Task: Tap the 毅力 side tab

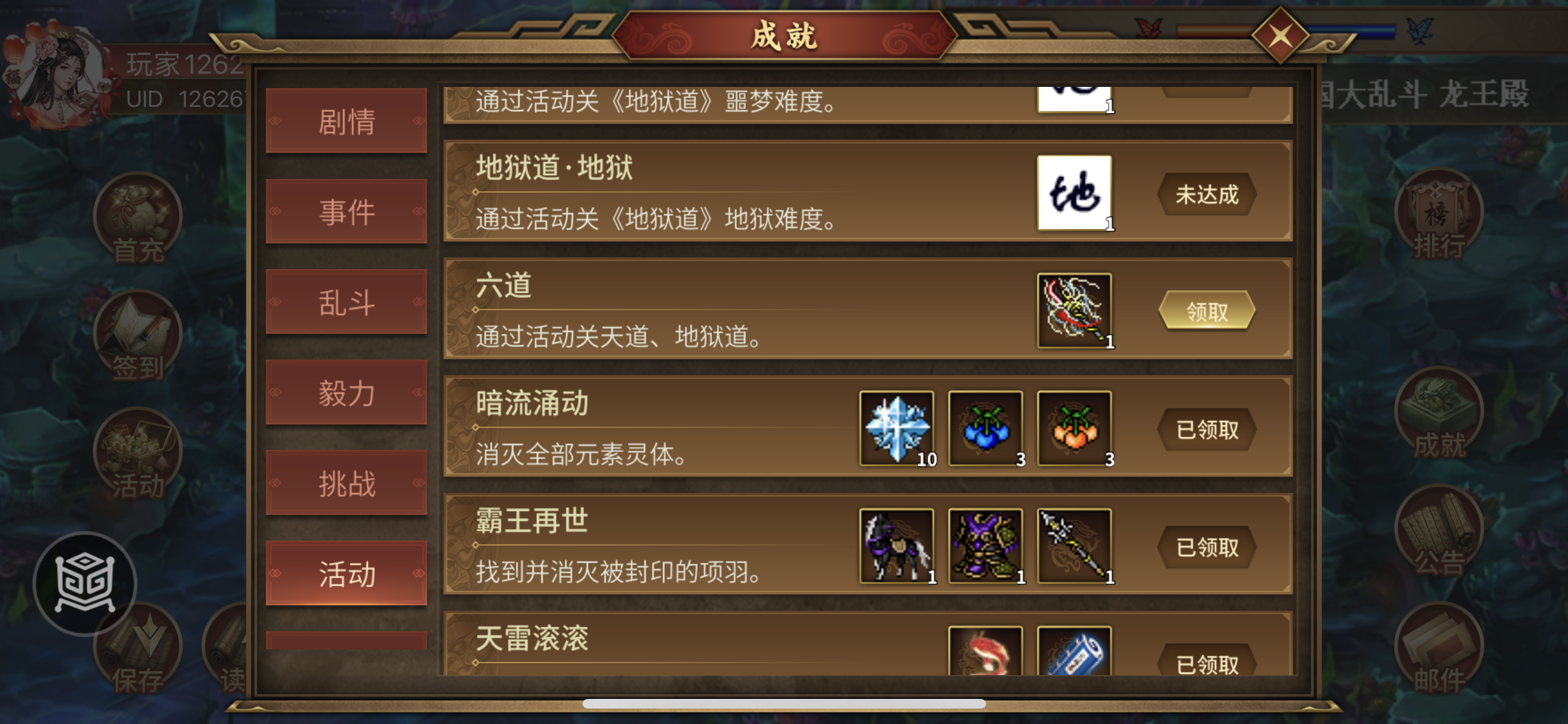Action: (346, 393)
